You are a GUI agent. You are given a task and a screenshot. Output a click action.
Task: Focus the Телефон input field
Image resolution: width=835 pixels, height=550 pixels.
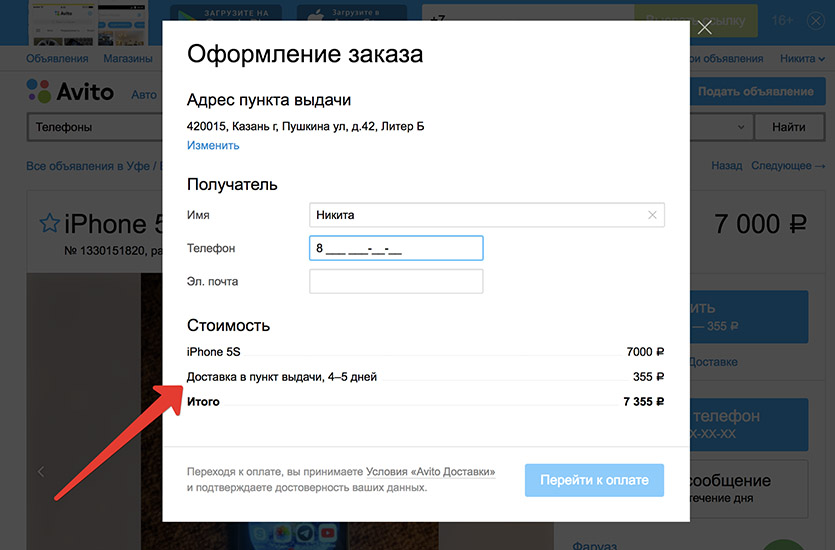coord(396,248)
